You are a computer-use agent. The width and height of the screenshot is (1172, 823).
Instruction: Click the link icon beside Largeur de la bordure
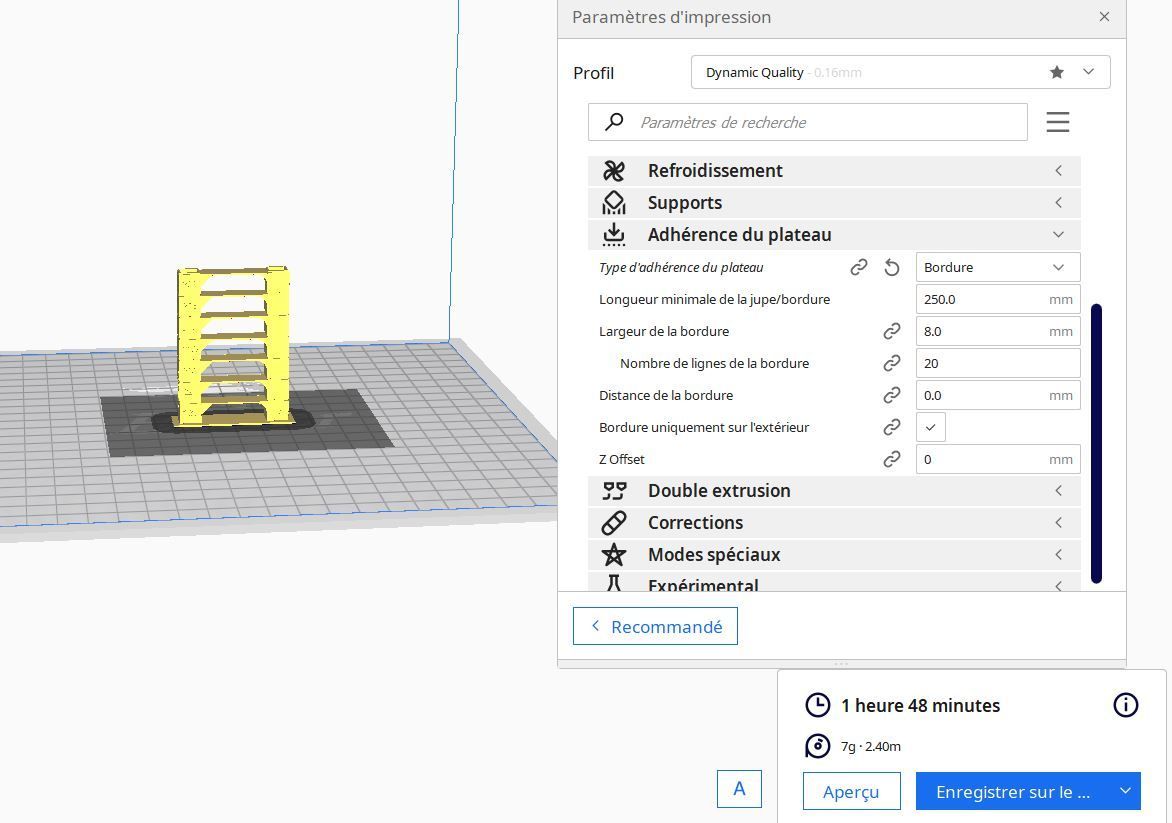point(892,331)
